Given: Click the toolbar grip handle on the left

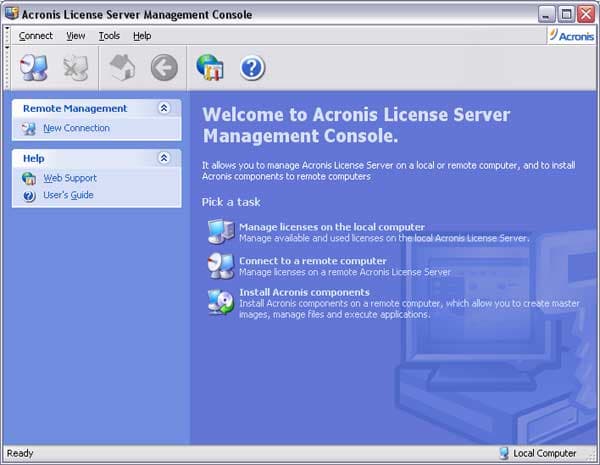Looking at the screenshot, I should (7, 67).
